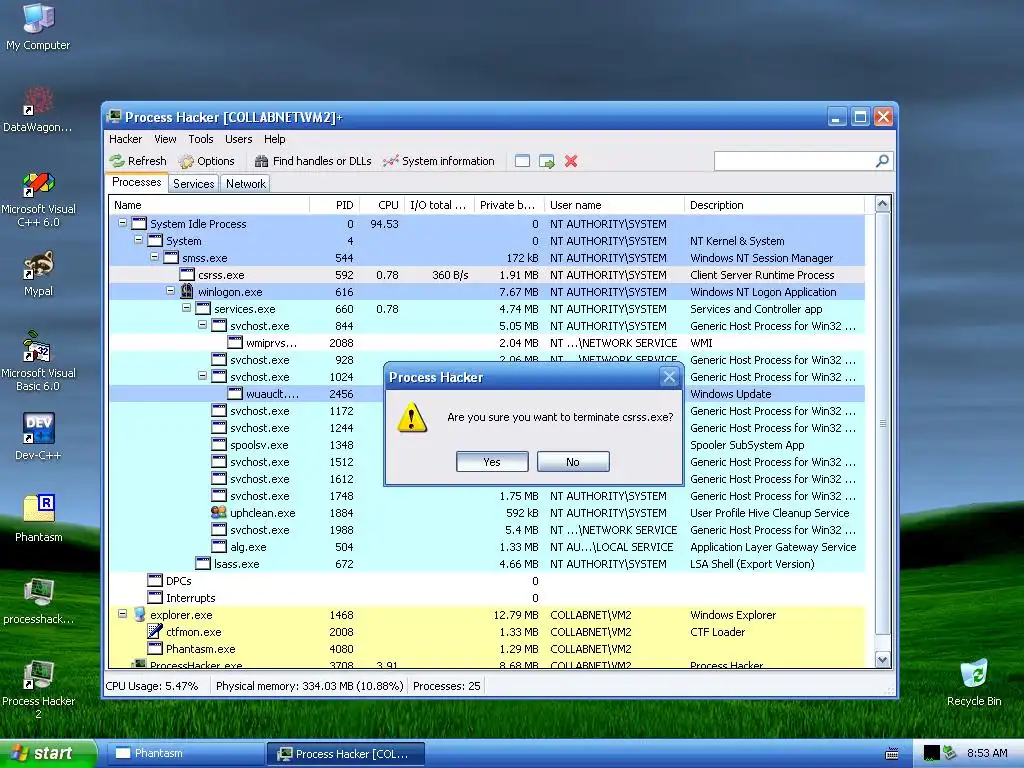1024x768 pixels.
Task: Sort by the User name column header
Action: [614, 205]
